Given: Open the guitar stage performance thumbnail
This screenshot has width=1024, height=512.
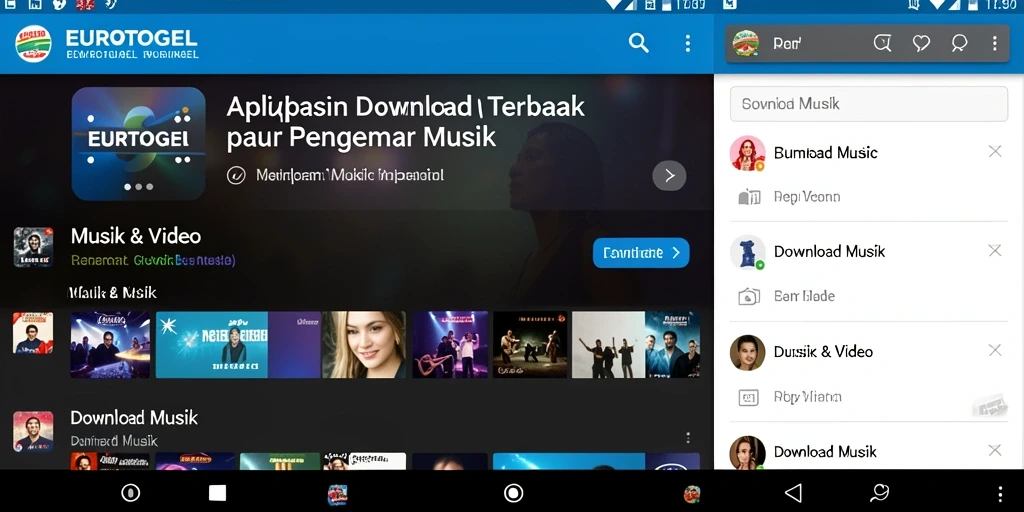Looking at the screenshot, I should [450, 344].
